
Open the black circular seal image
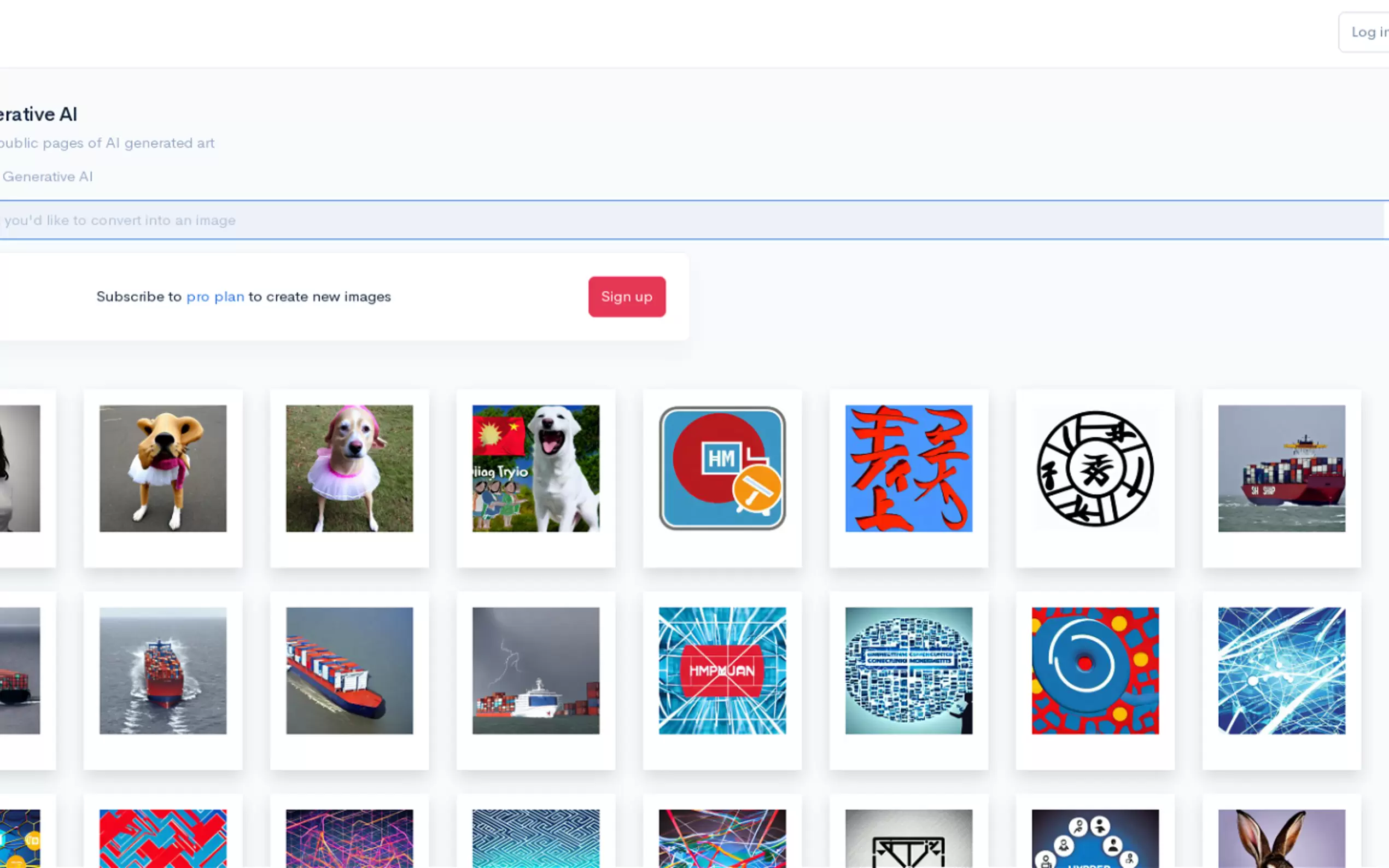coord(1095,468)
